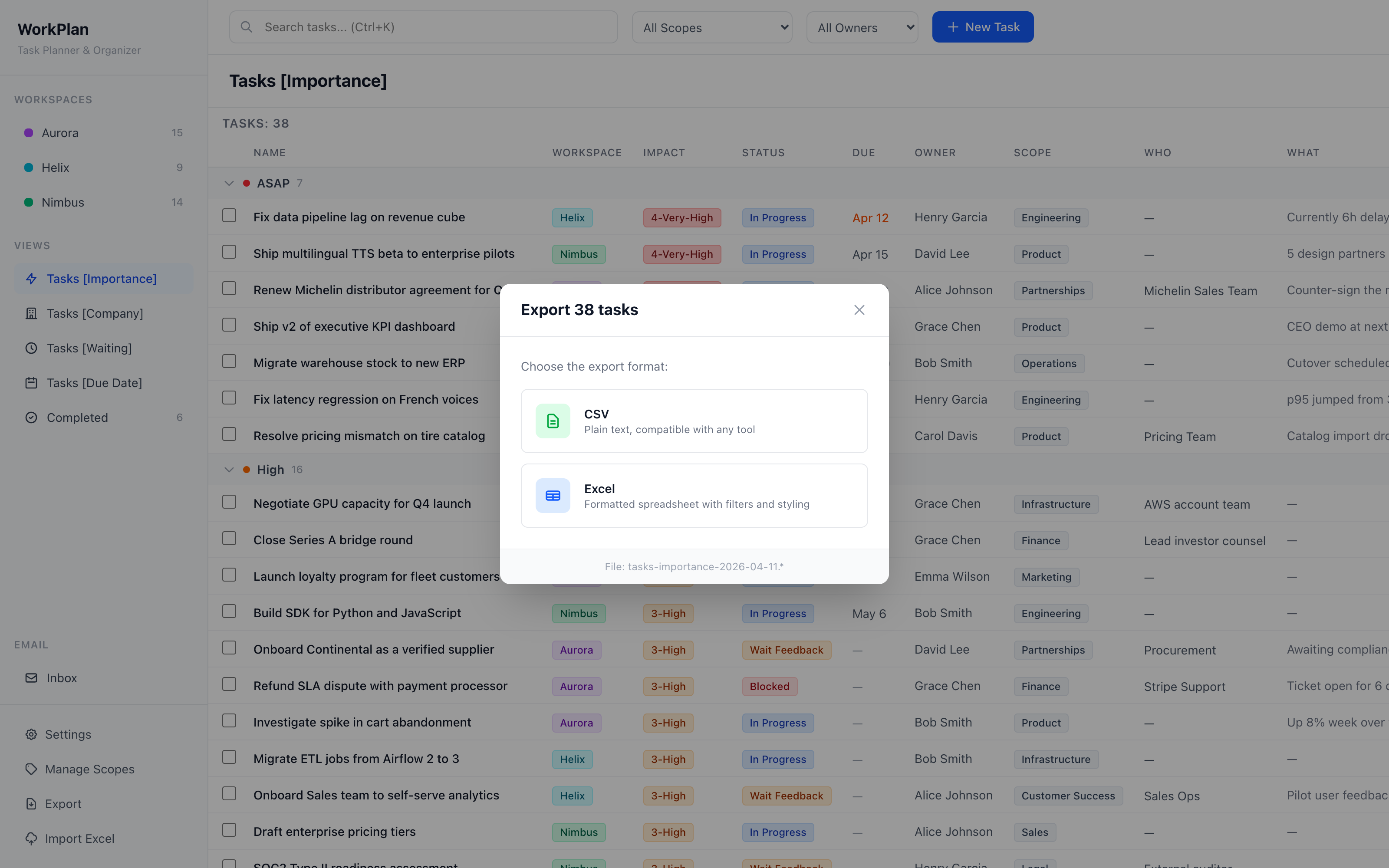Check the Build SDK for Python task
Viewport: 1389px width, 868px height.
click(229, 611)
